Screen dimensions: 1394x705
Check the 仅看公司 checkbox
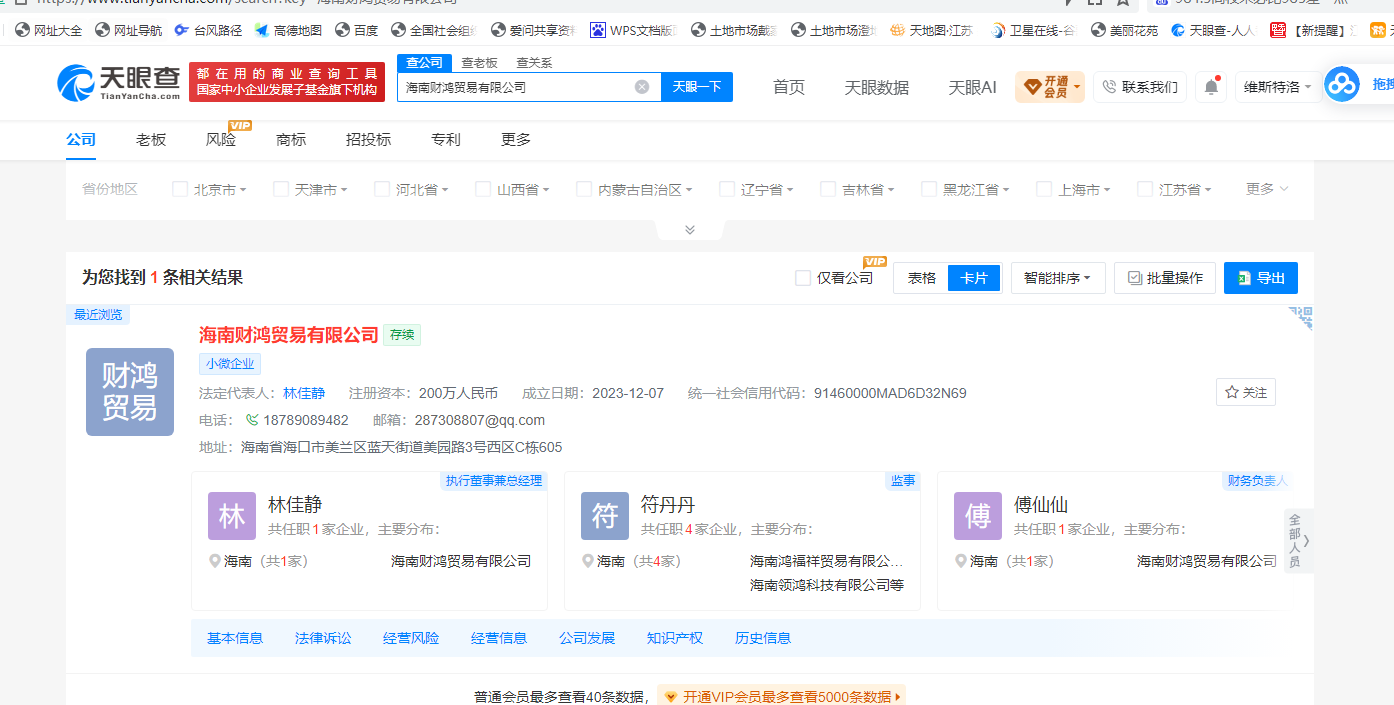(x=803, y=278)
